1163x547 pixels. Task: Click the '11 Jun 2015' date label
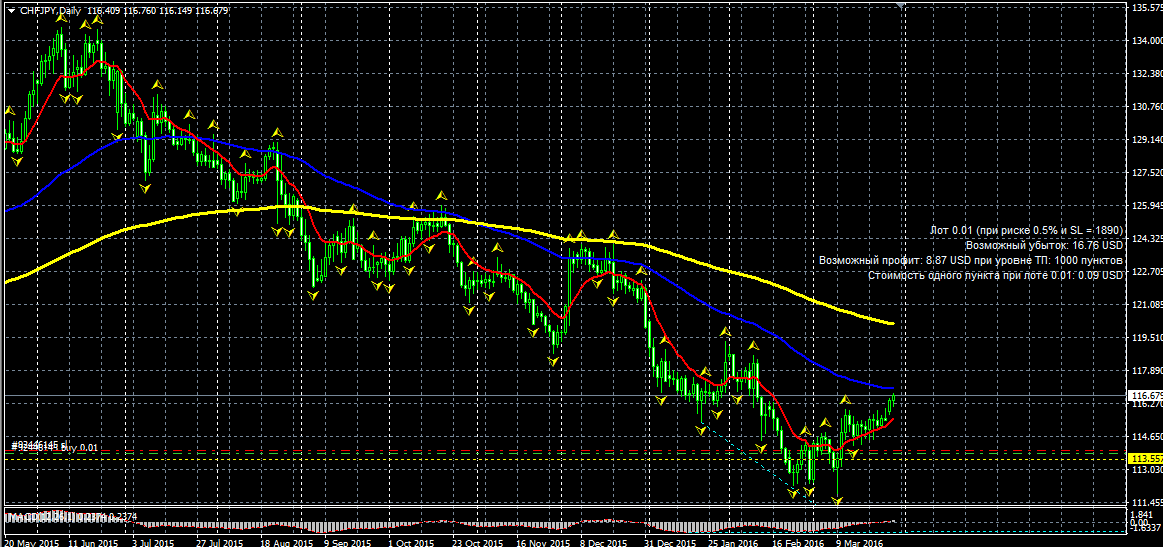coord(93,543)
